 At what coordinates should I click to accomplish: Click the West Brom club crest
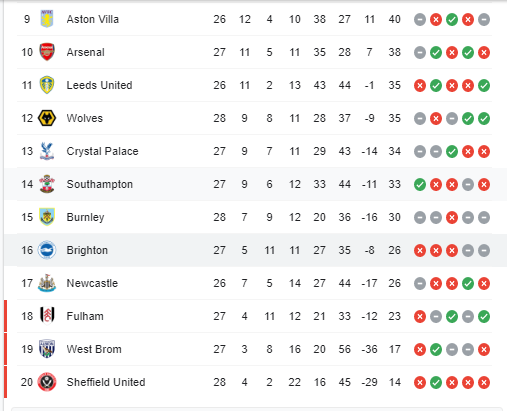tap(47, 349)
